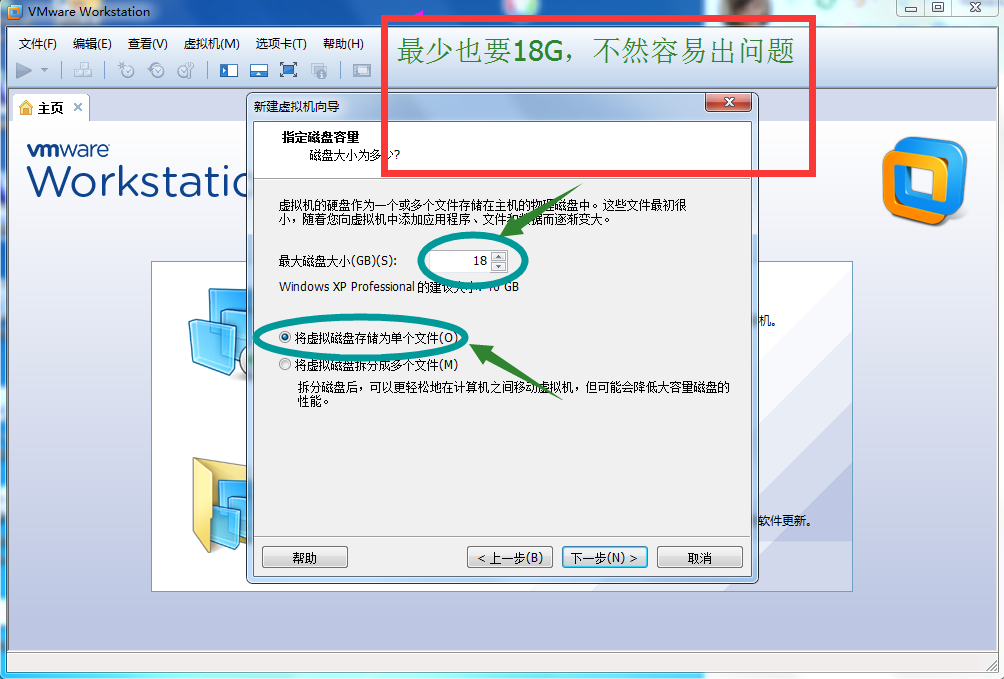
Task: Click the 下一步(N) > button
Action: (x=604, y=557)
